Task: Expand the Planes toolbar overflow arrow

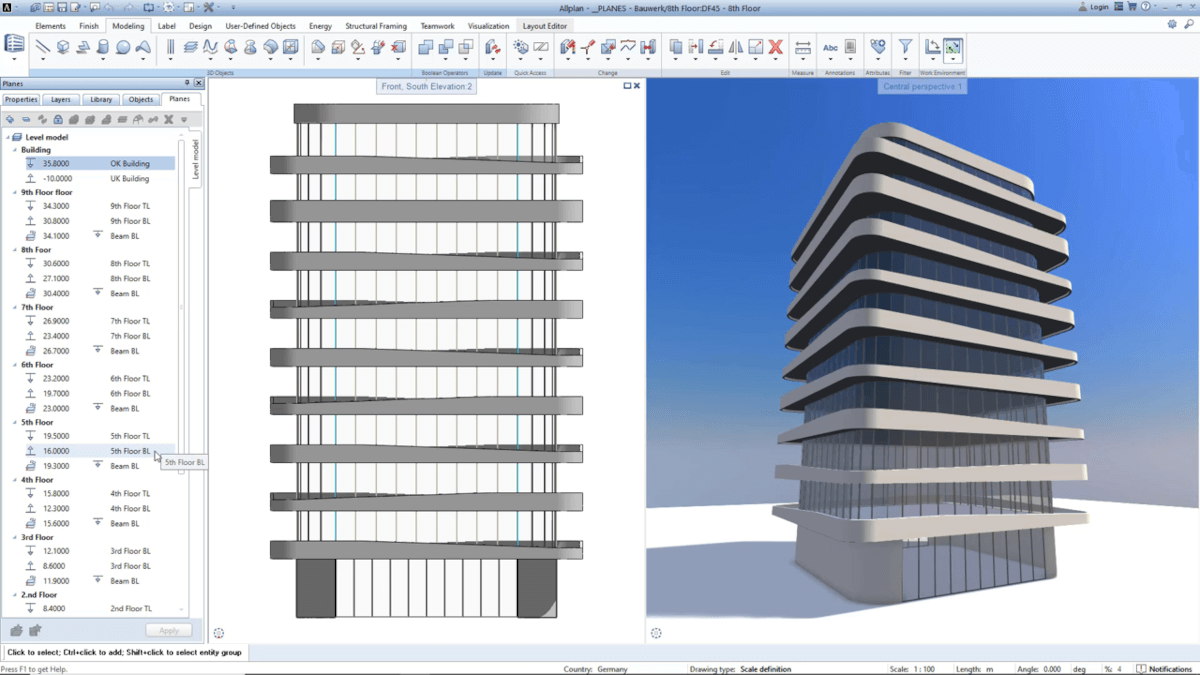Action: tap(184, 120)
